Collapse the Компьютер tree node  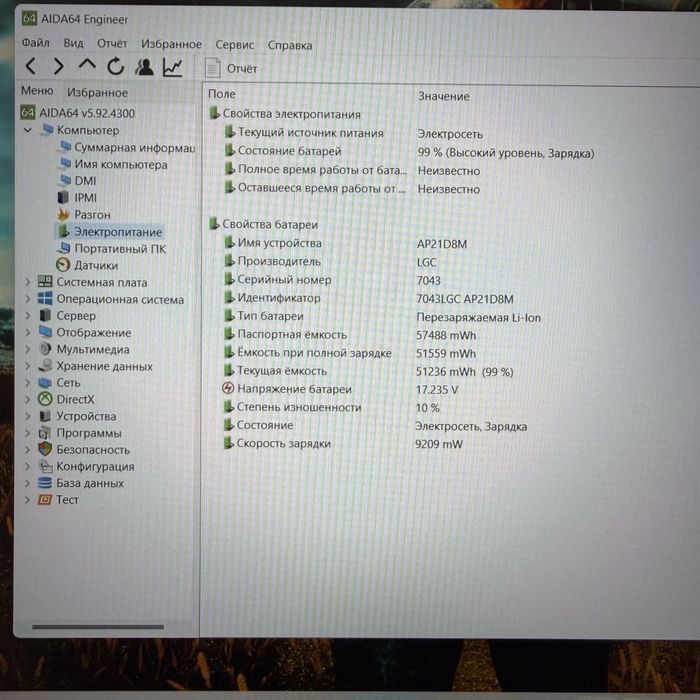coord(28,130)
